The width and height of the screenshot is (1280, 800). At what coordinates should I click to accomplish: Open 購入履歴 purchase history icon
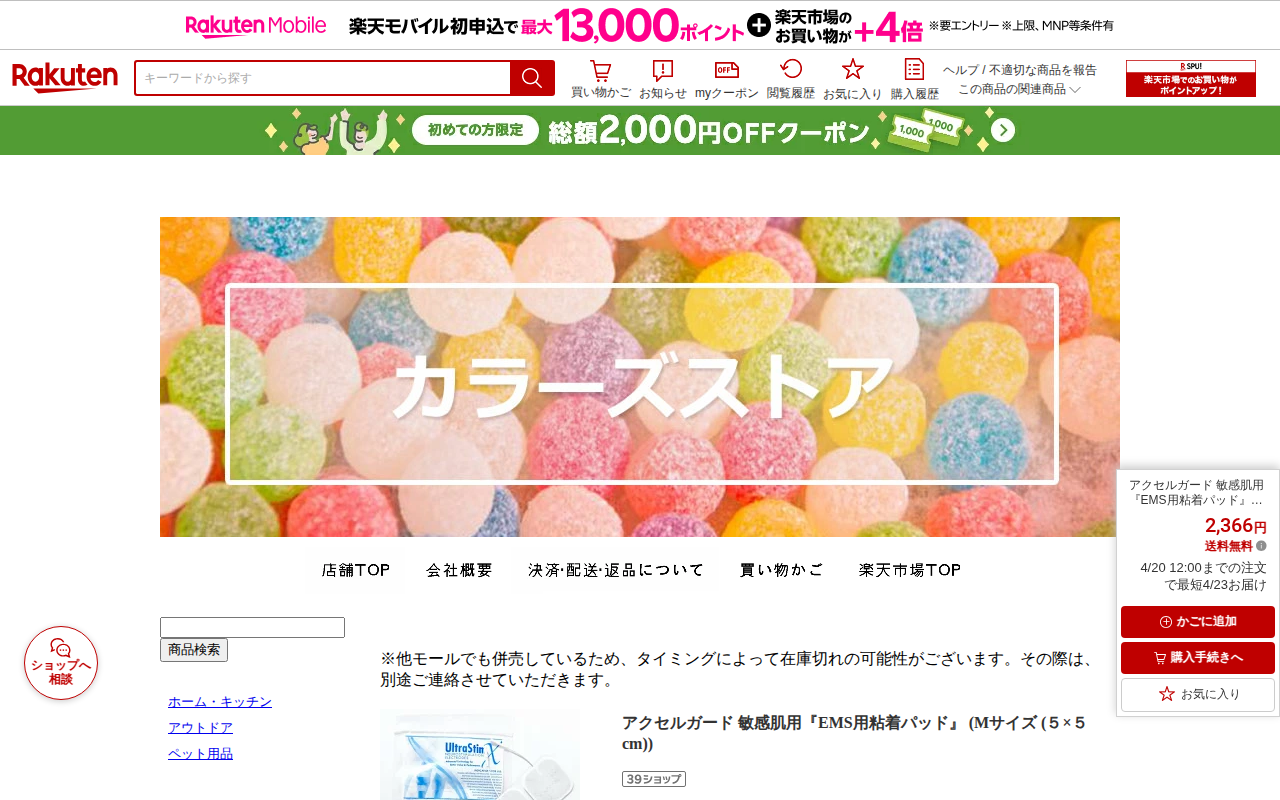pyautogui.click(x=914, y=79)
